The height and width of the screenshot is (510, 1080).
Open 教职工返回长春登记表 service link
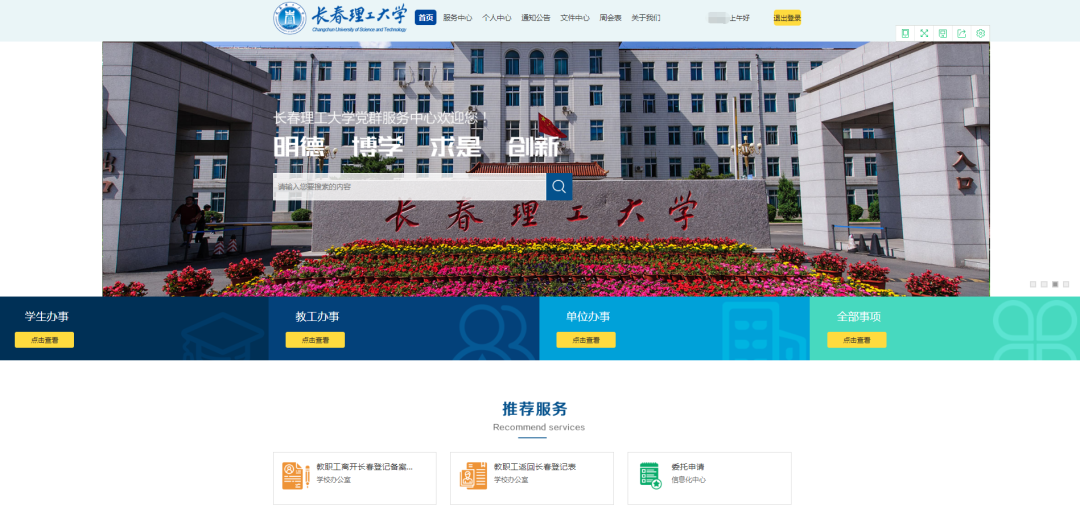535,467
